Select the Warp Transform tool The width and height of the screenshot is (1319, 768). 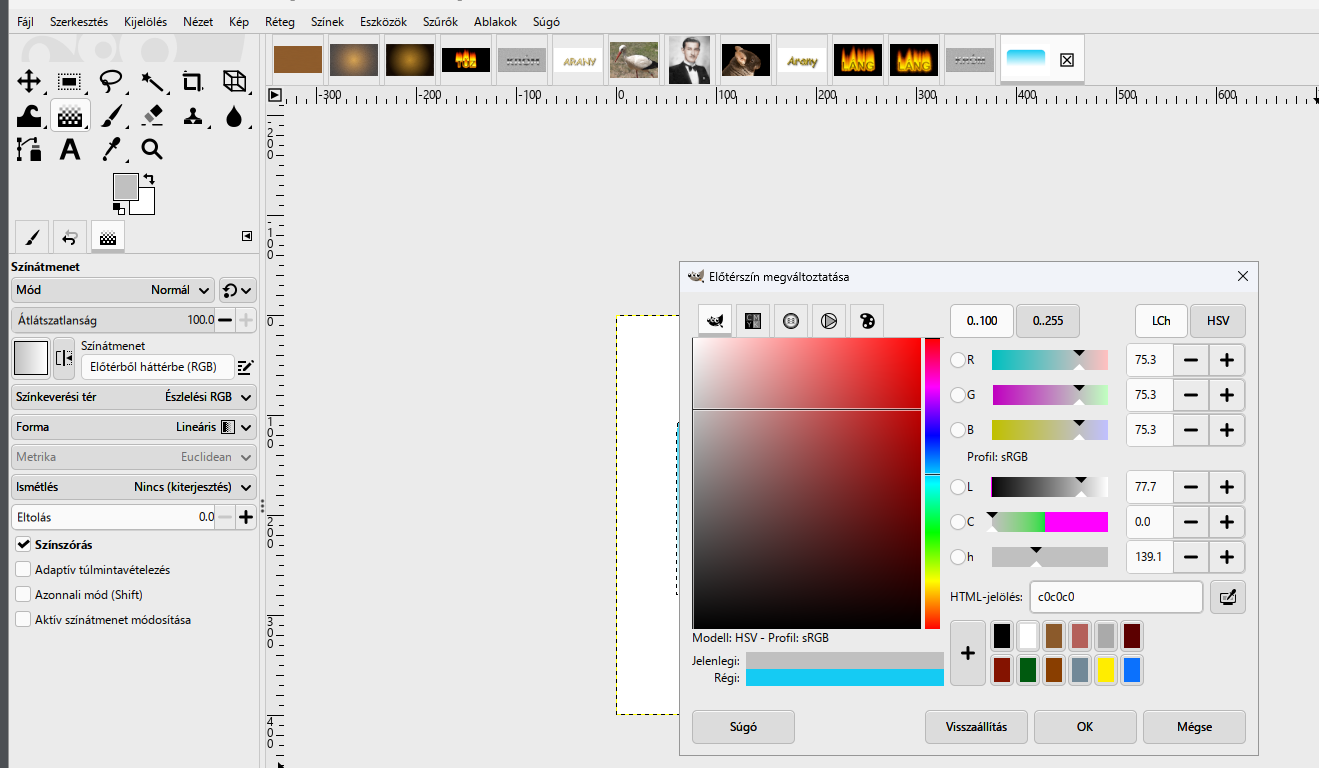pyautogui.click(x=28, y=116)
